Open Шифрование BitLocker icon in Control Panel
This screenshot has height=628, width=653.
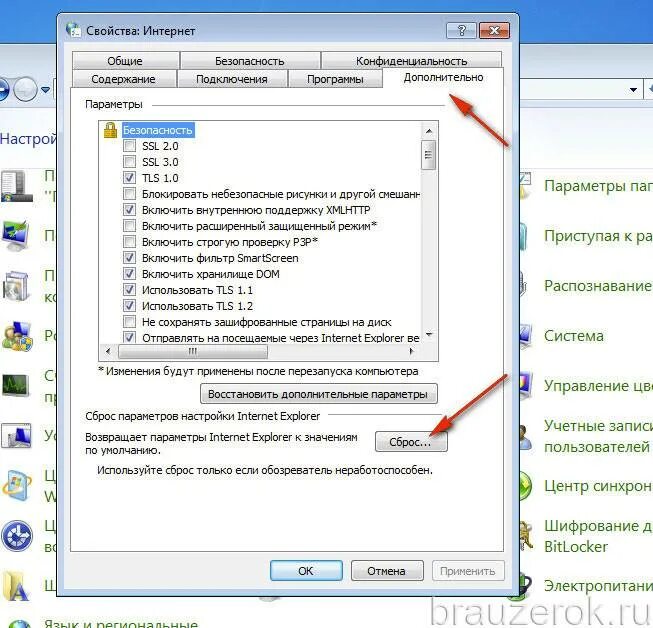coord(526,536)
